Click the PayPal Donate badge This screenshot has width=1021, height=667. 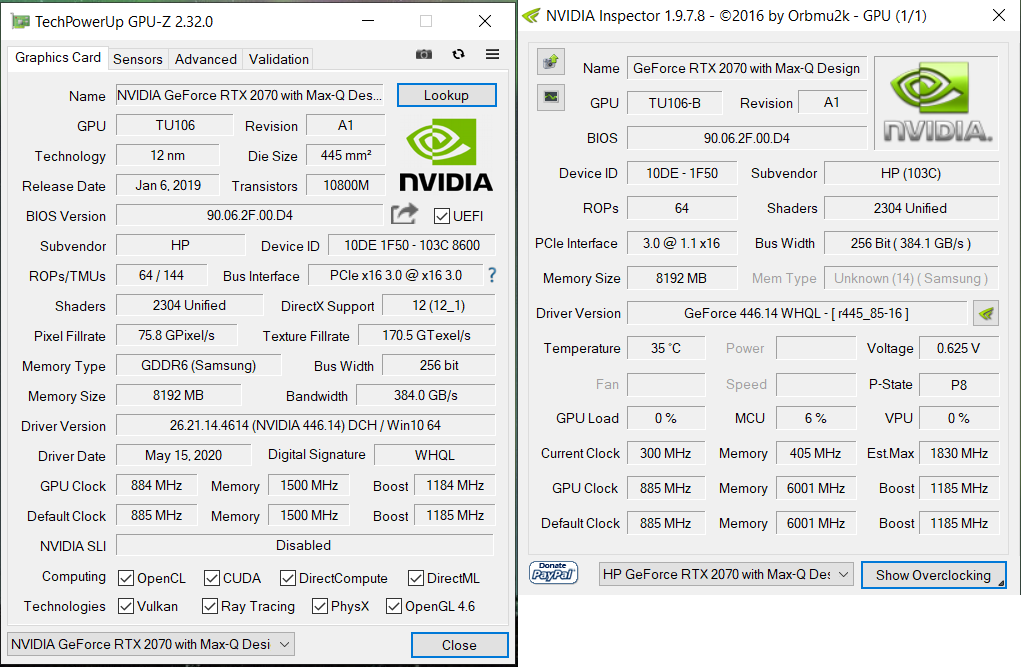(x=553, y=573)
